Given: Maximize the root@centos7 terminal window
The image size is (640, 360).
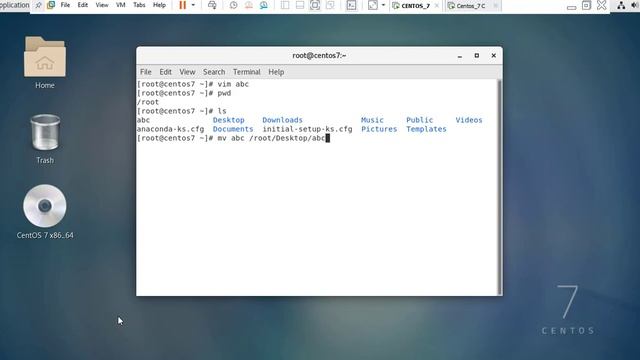Looking at the screenshot, I should [x=477, y=56].
